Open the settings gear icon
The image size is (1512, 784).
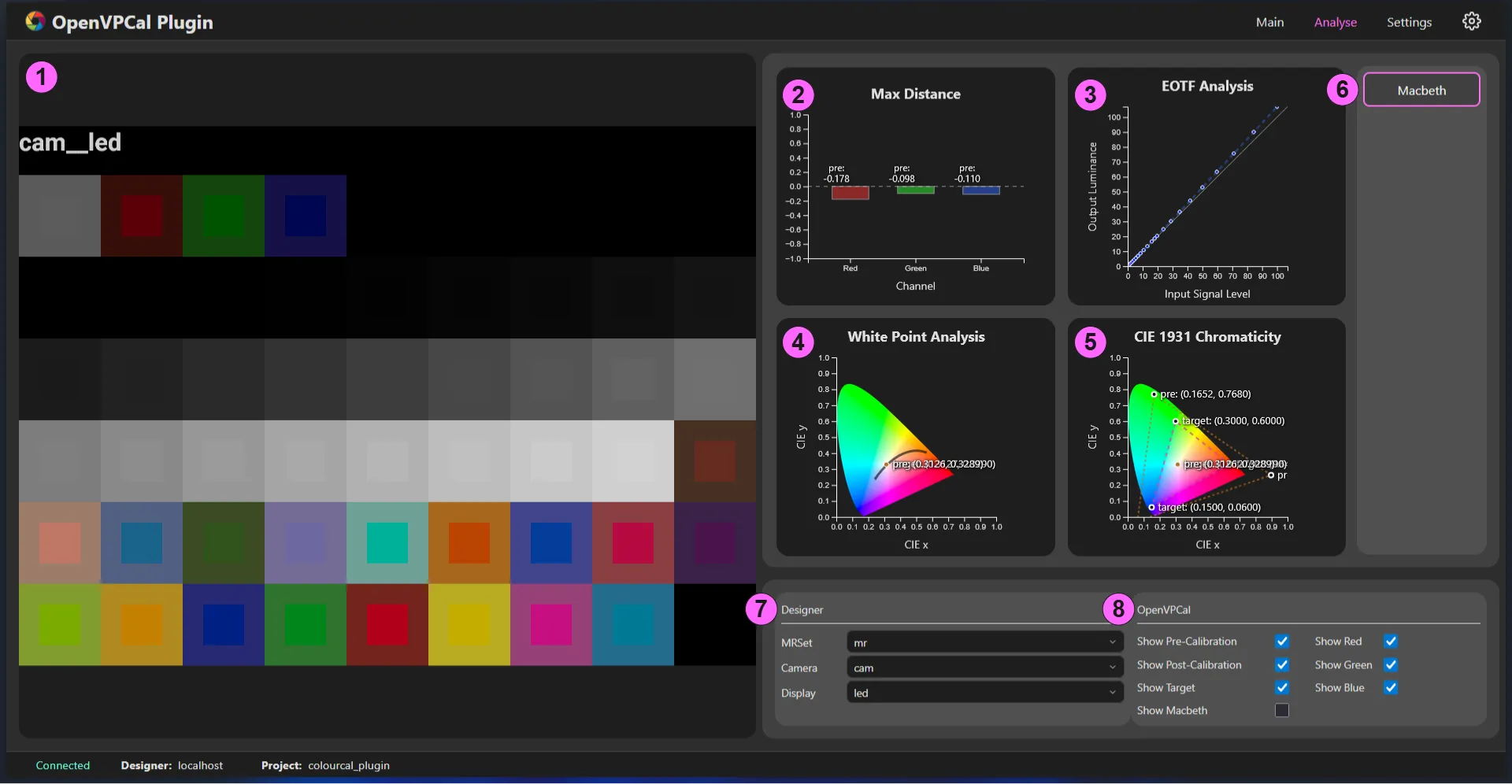(1472, 21)
